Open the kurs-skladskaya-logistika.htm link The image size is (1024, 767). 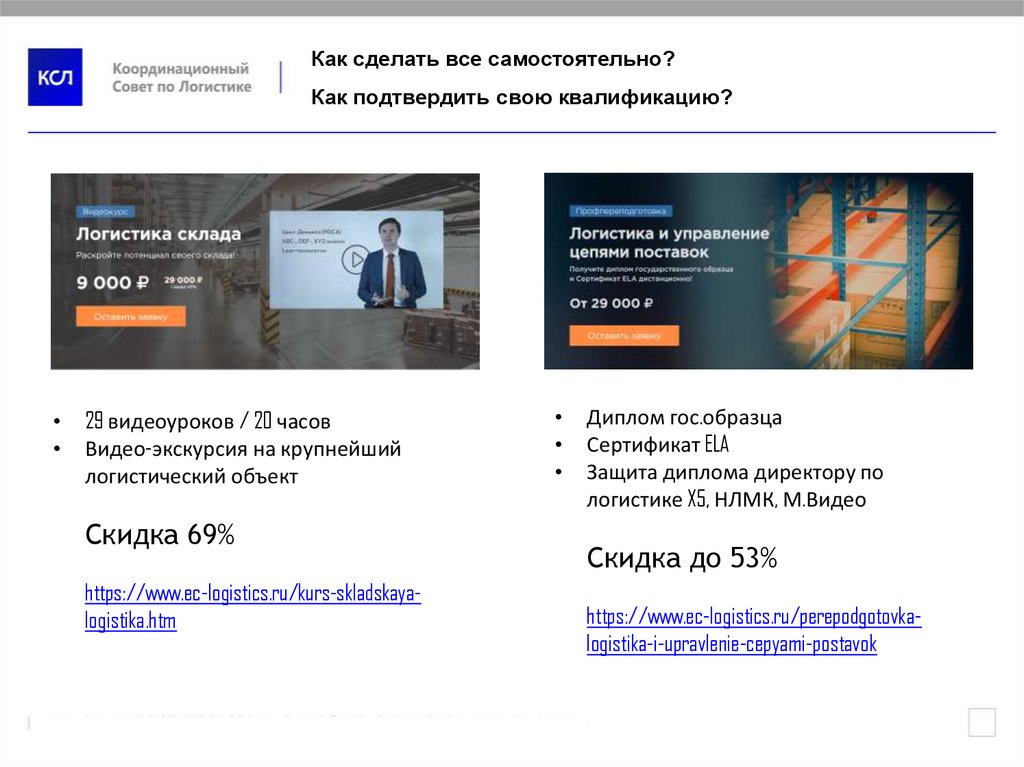[x=253, y=606]
